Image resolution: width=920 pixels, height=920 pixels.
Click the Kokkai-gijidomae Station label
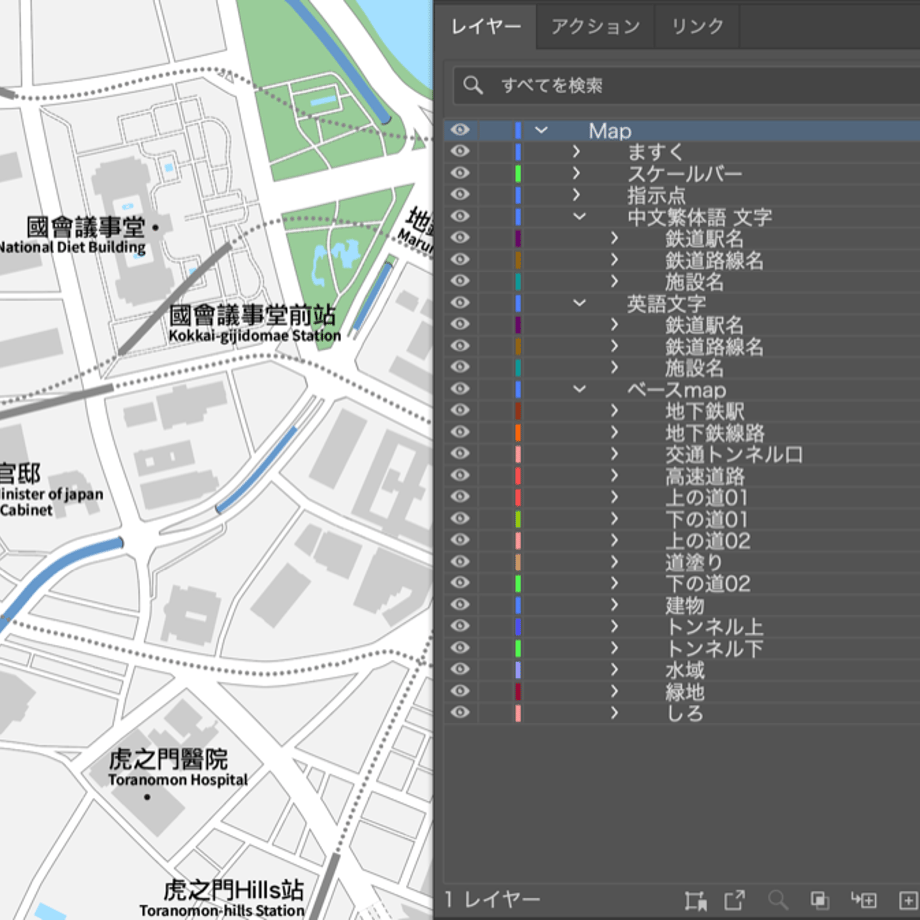255,336
